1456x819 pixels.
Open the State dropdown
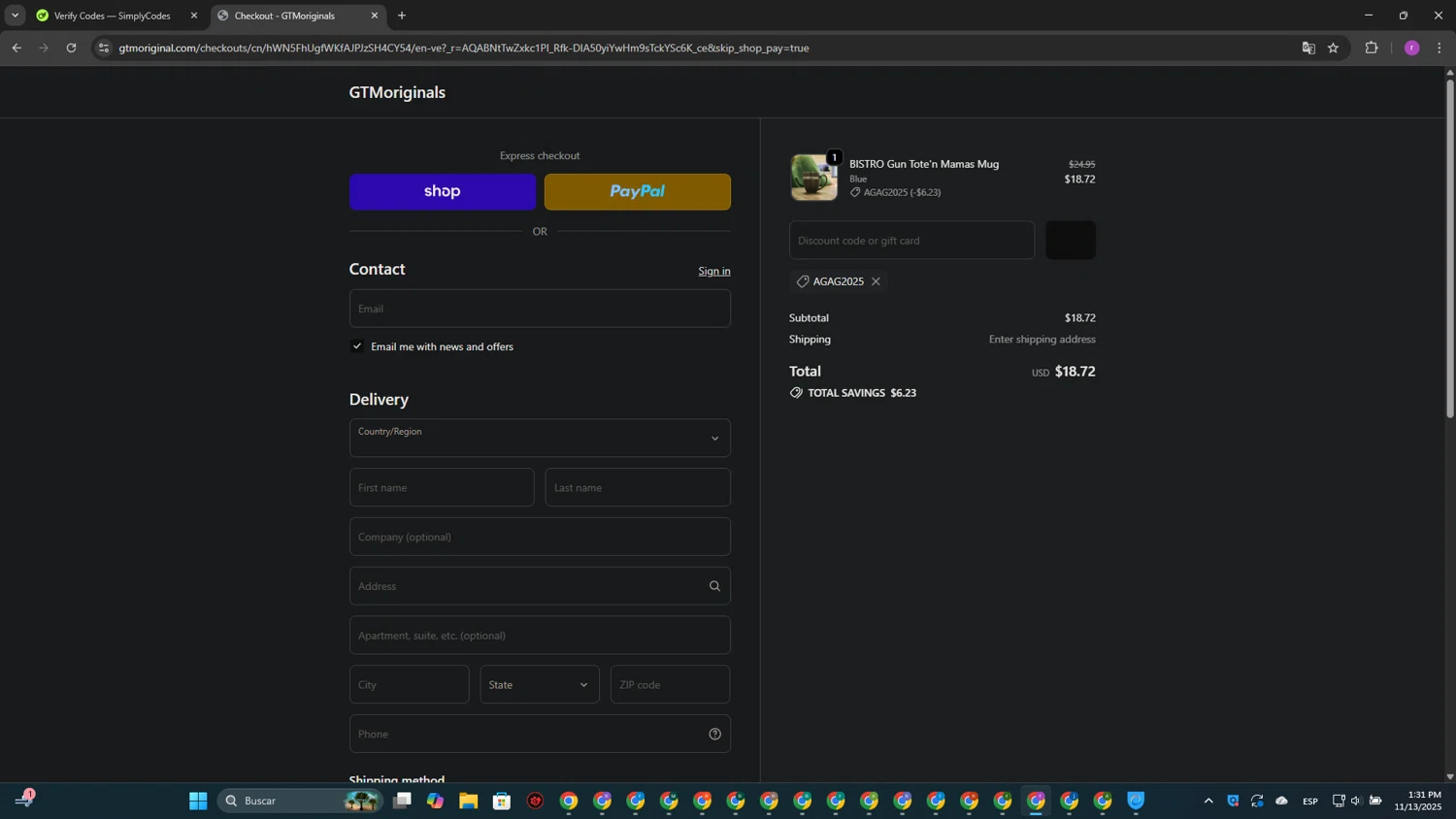pos(540,685)
